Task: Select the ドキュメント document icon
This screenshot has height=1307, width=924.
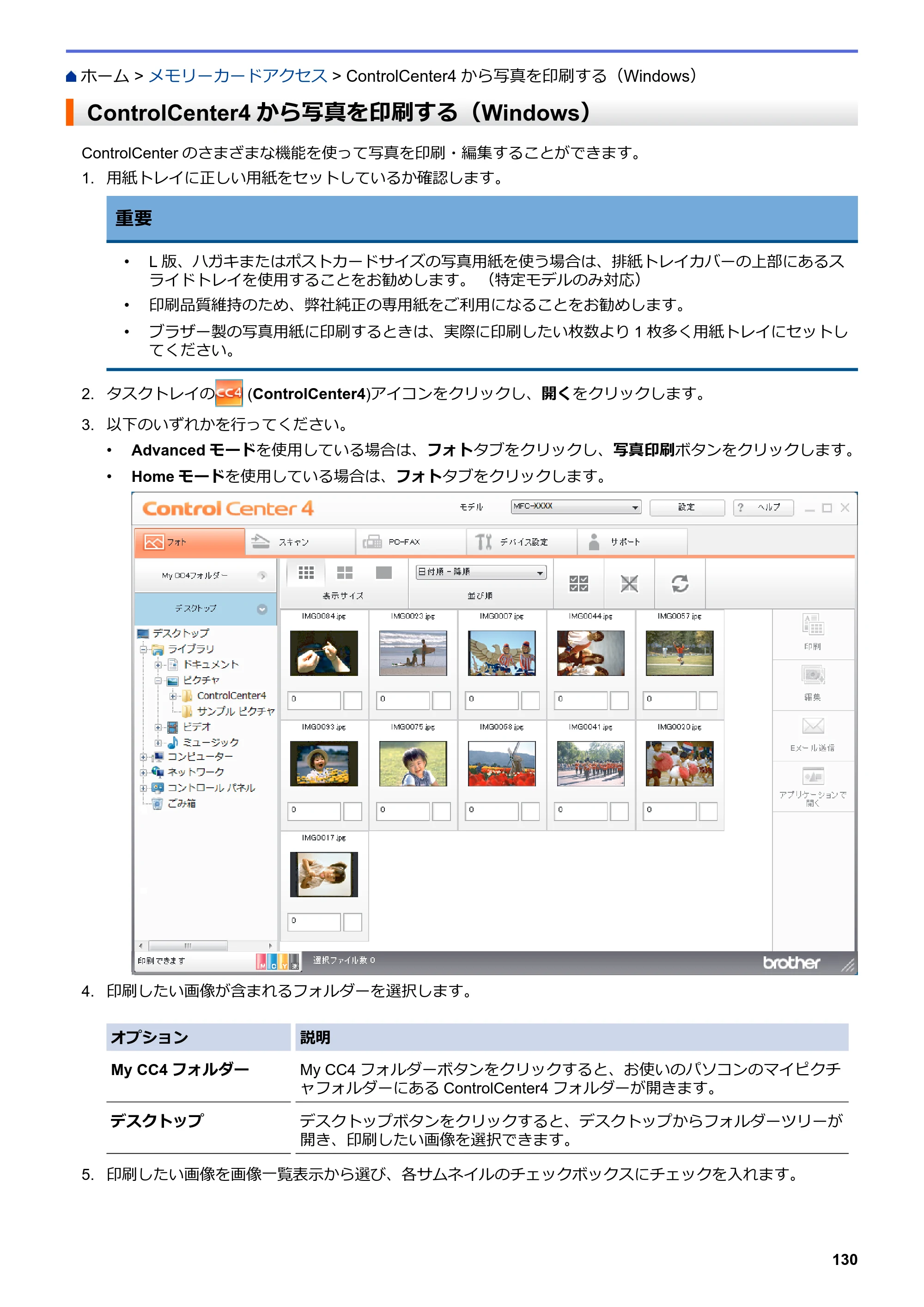Action: pos(173,665)
